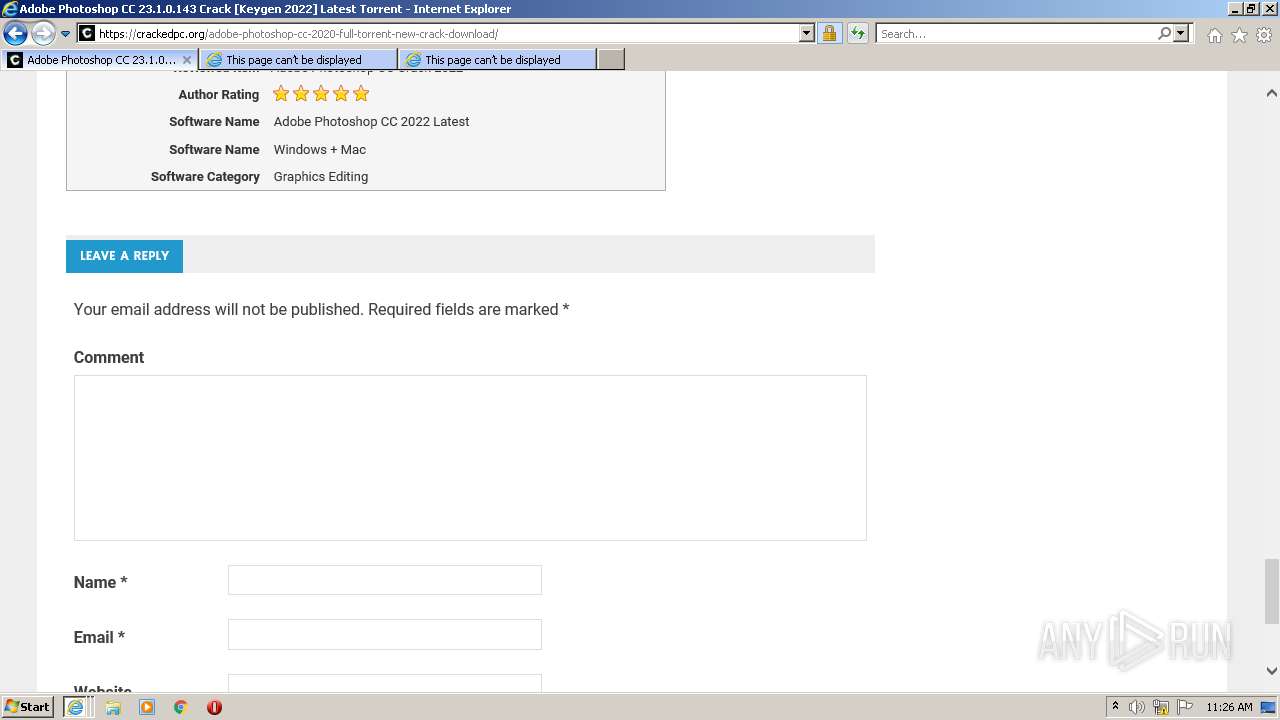Go forward with the browser Forward arrow
Screen dimensions: 1280x720
click(43, 34)
